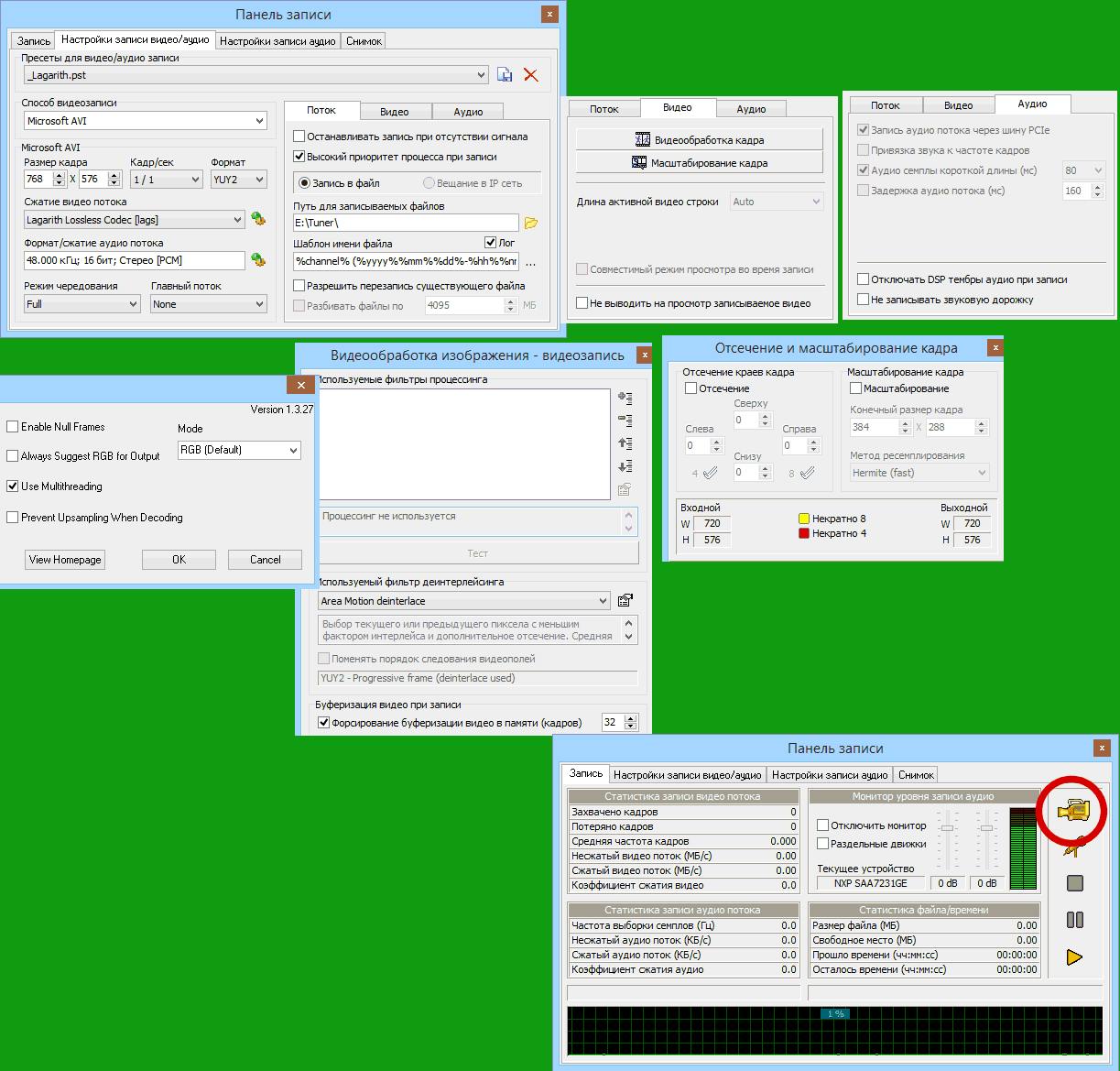Screen dimensions: 1120x1071
Task: Check Отключить монитор in the audio monitor
Action: click(822, 825)
